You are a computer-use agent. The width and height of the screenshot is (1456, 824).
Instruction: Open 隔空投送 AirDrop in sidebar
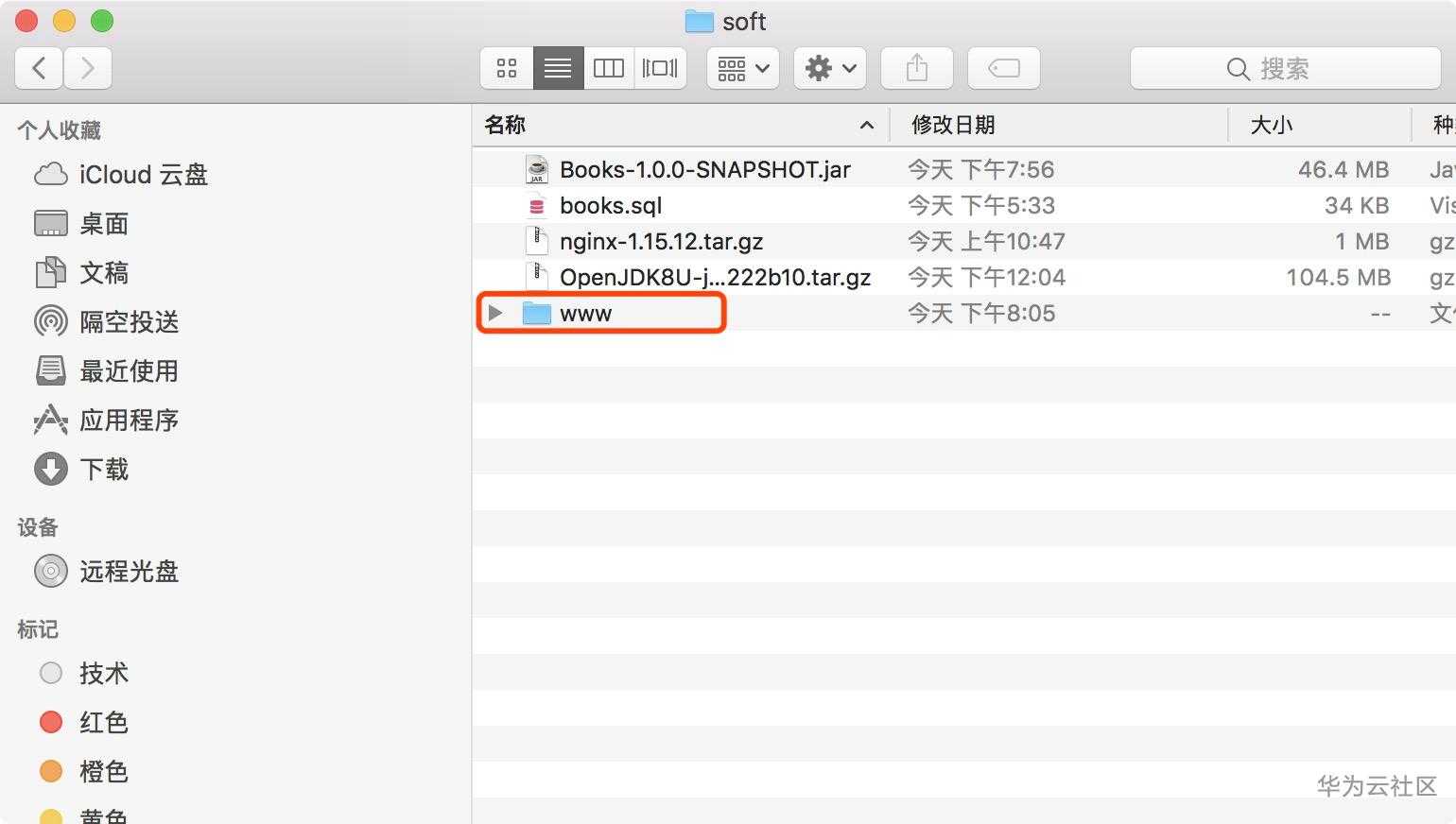(x=106, y=322)
